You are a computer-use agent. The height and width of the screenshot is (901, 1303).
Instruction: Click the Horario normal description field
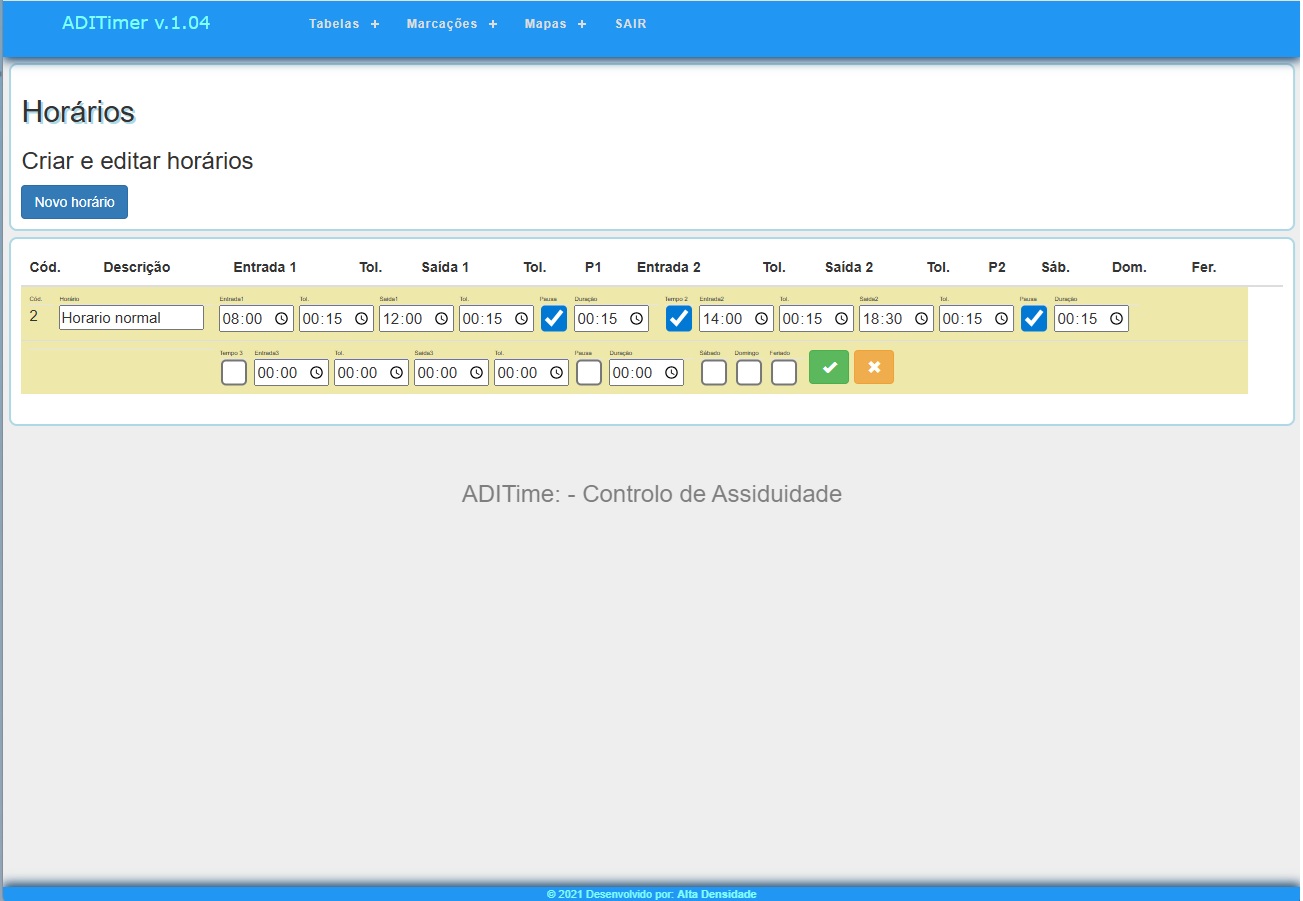tap(131, 319)
